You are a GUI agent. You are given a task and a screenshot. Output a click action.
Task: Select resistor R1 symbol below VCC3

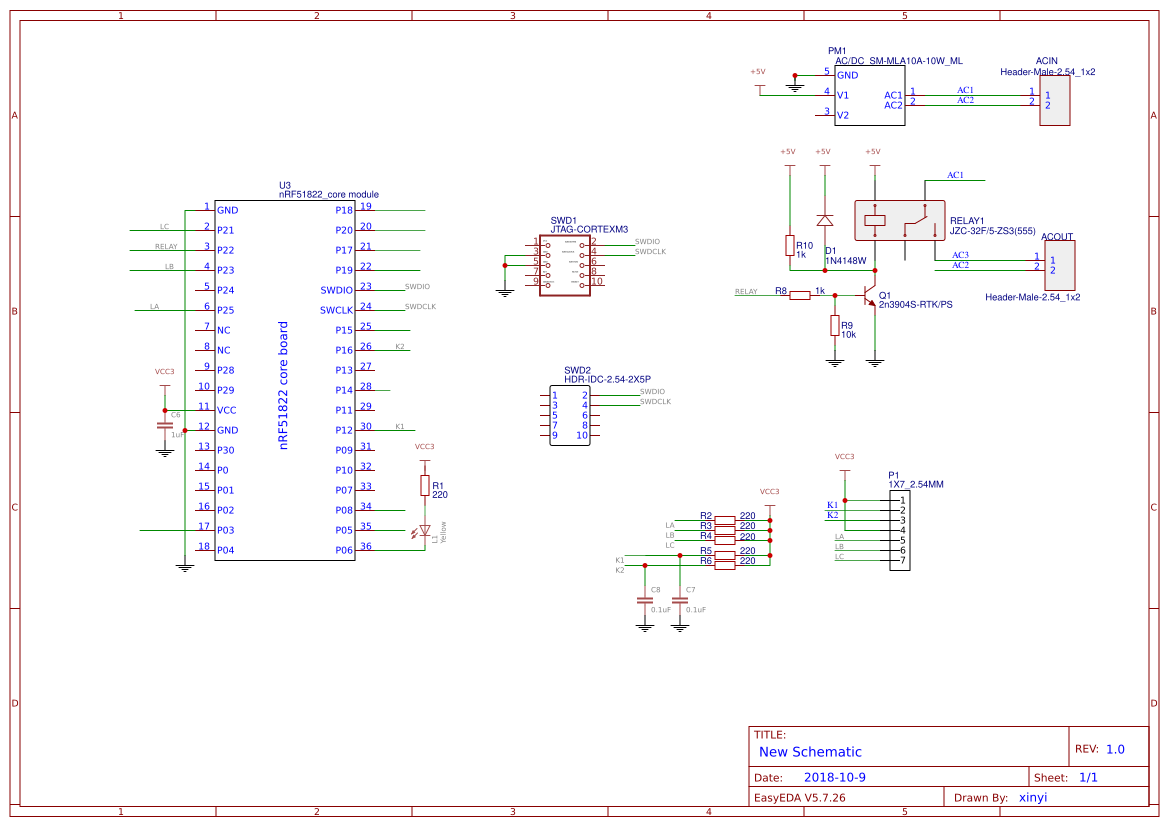(x=424, y=486)
